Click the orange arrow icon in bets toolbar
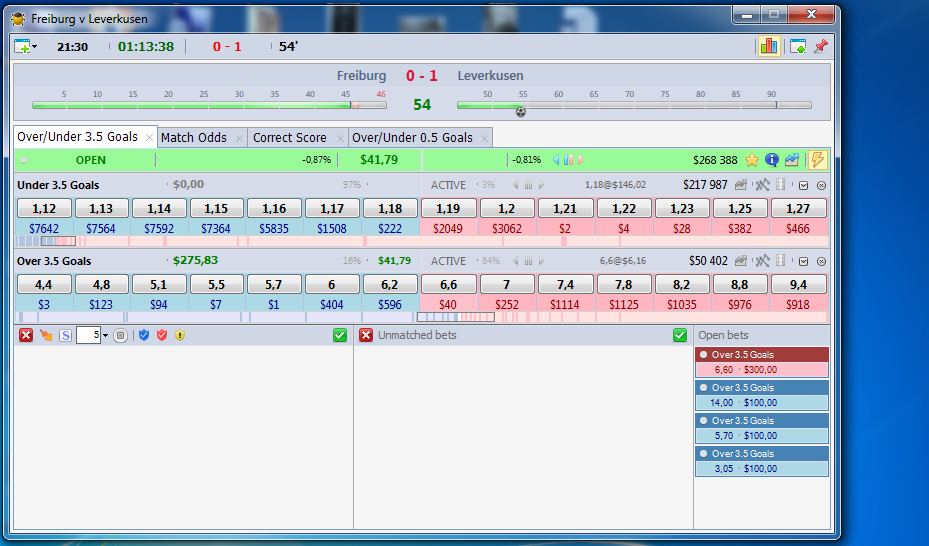929x546 pixels. (46, 336)
